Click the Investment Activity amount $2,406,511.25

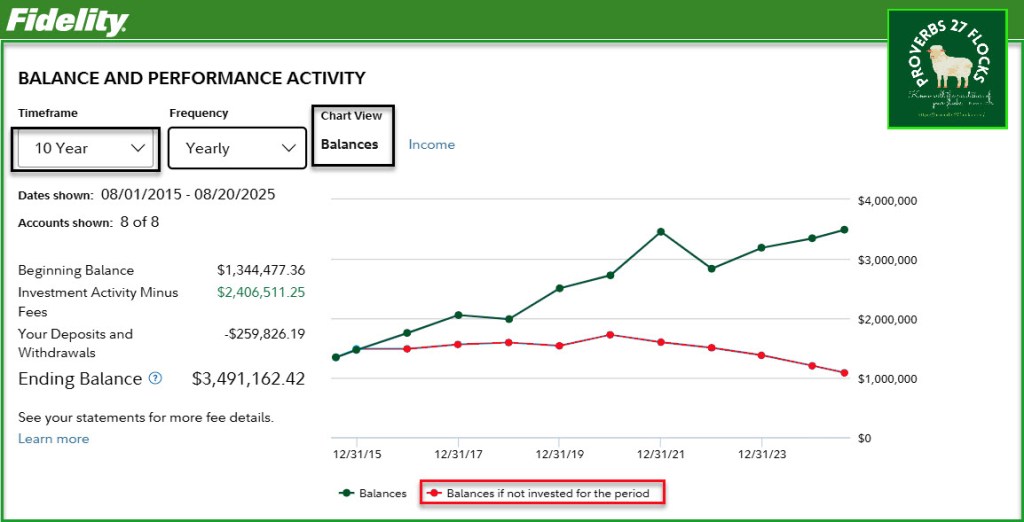click(x=261, y=292)
